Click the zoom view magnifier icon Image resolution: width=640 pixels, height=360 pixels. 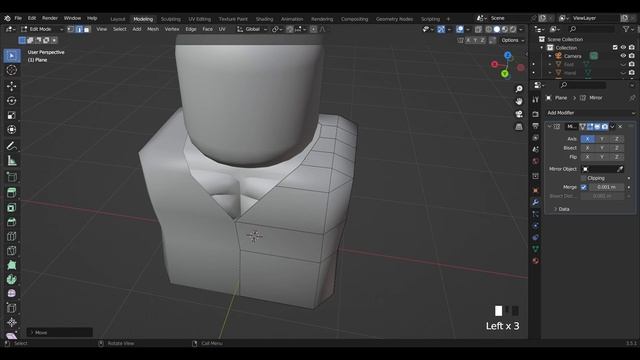519,89
